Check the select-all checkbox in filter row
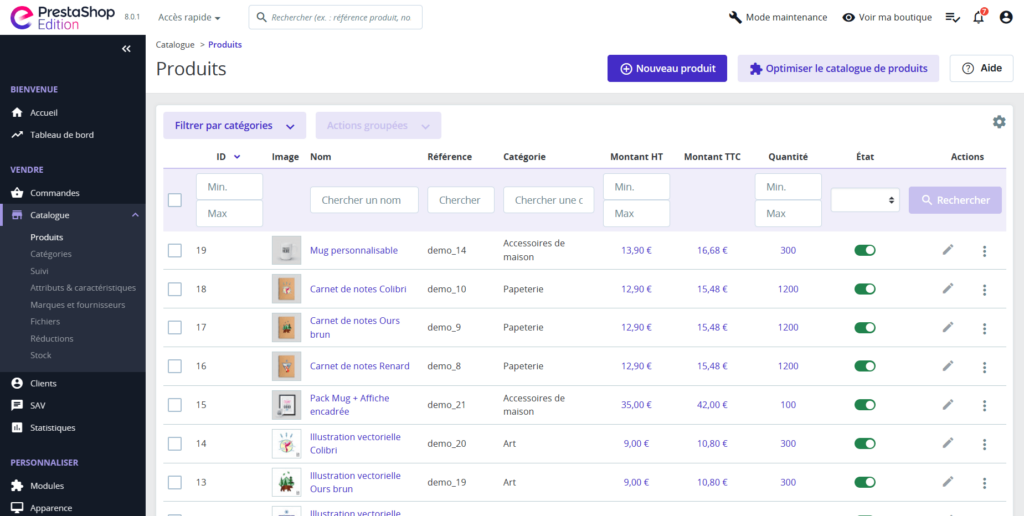This screenshot has height=516, width=1024. (x=175, y=200)
